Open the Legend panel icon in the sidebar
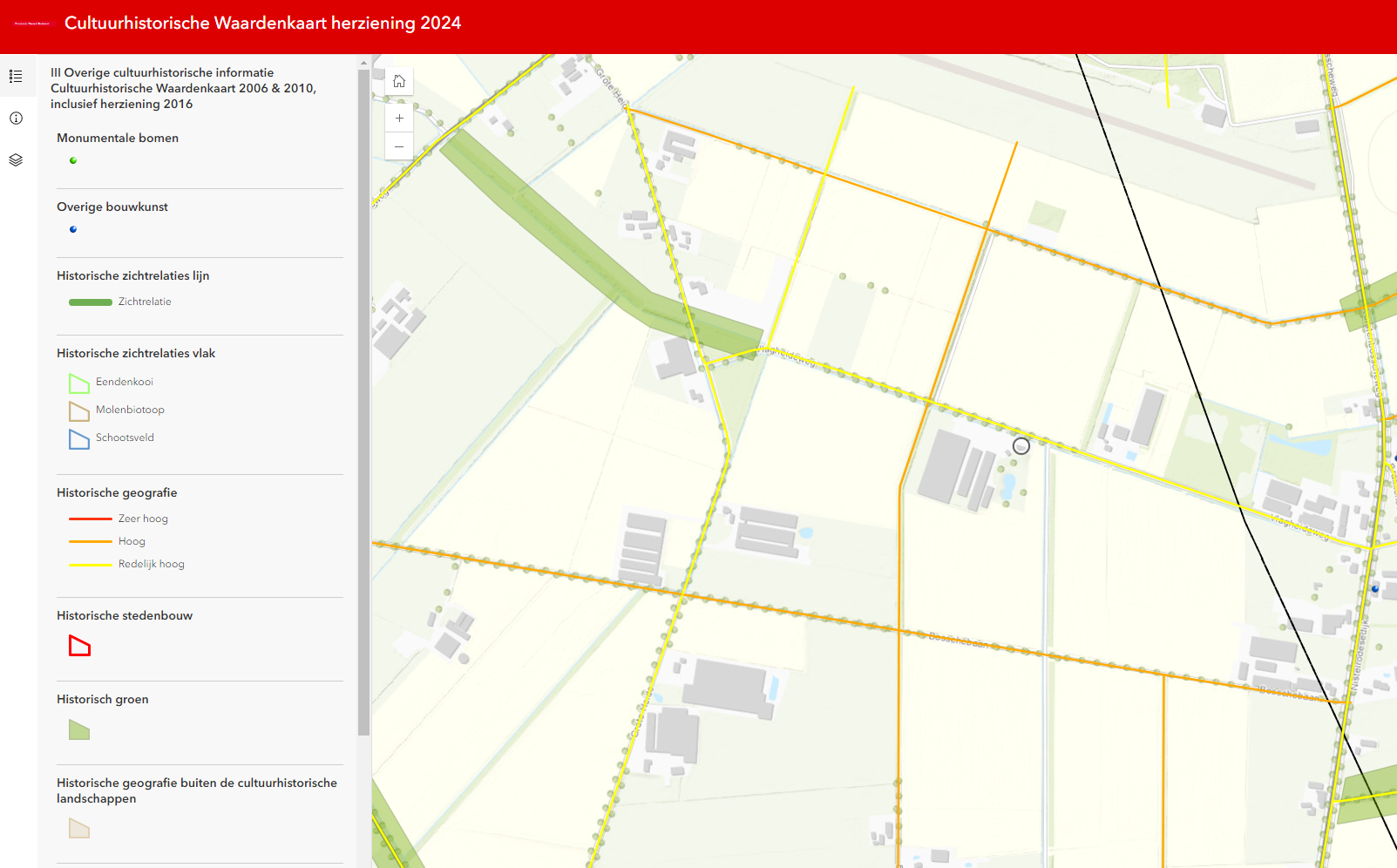The image size is (1397, 868). click(x=16, y=77)
